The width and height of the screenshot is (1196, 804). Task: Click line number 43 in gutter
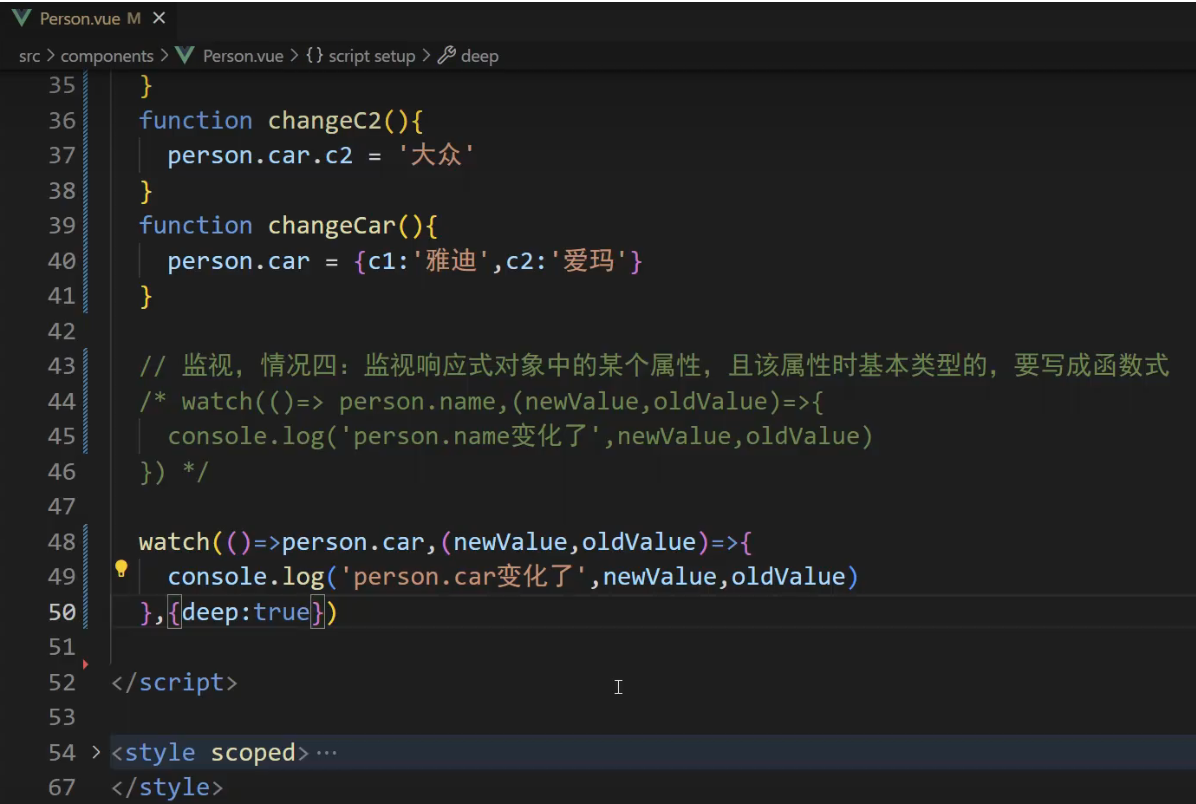click(62, 365)
